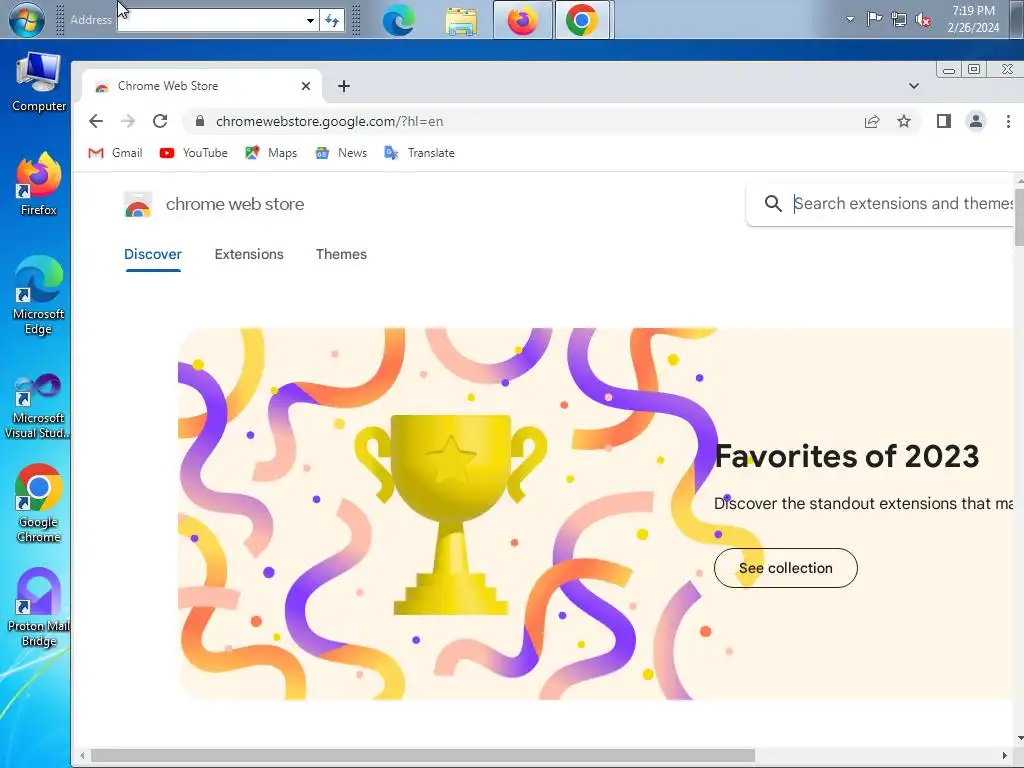Launch Microsoft Edge from the taskbar
Image resolution: width=1024 pixels, height=768 pixels.
pos(398,20)
